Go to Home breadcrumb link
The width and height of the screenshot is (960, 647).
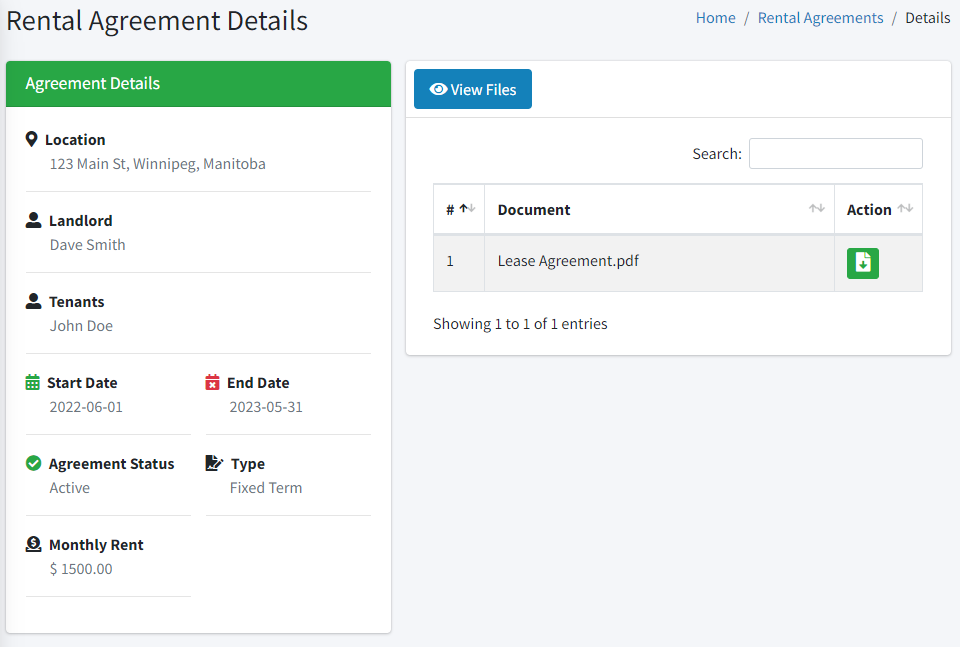pos(715,18)
